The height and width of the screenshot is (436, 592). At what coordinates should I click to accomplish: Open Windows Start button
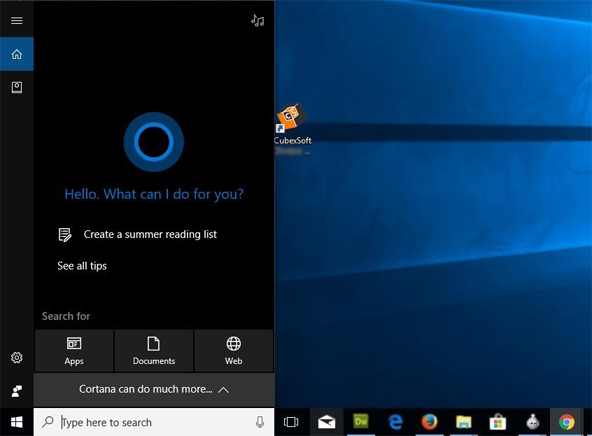[17, 422]
